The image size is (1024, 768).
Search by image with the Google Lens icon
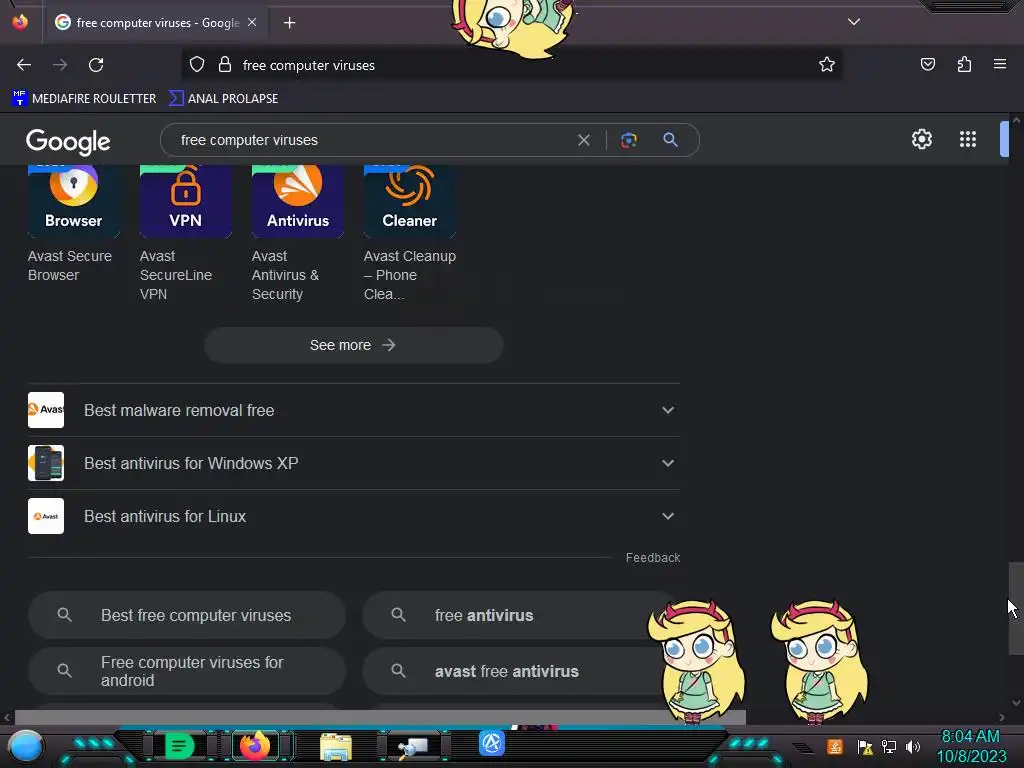click(628, 140)
